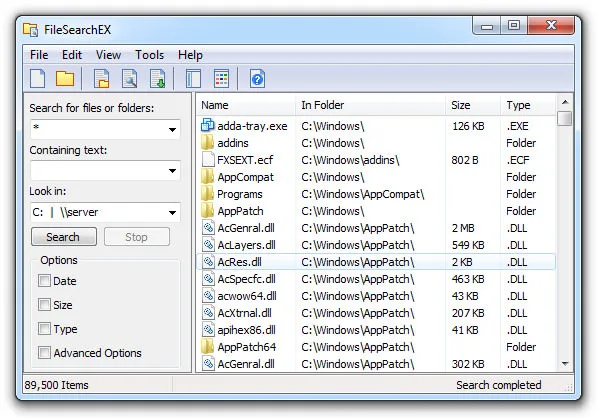Click the scroll down arrow in results

pos(565,363)
